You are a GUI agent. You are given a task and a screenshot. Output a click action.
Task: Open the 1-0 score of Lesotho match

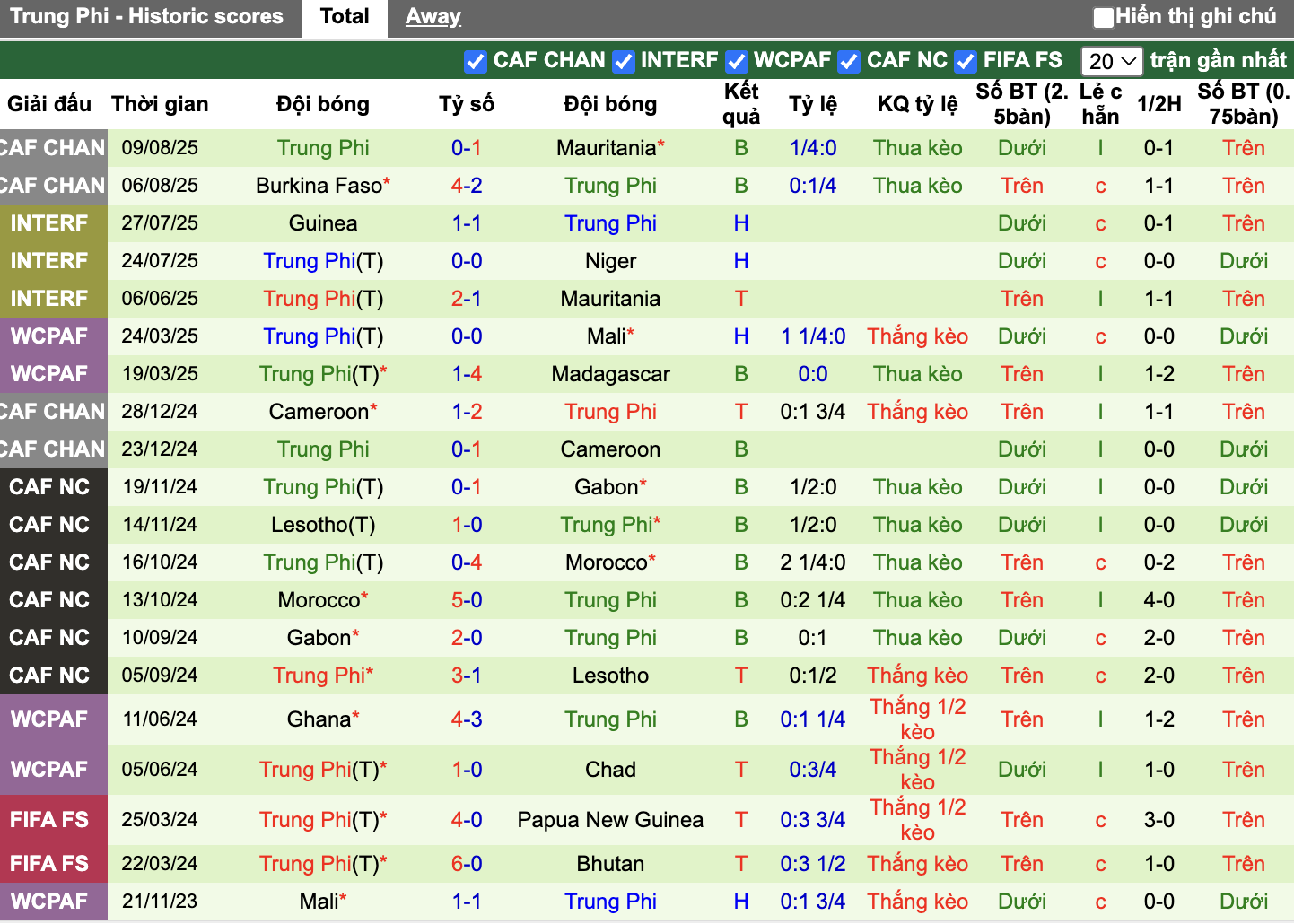(467, 525)
